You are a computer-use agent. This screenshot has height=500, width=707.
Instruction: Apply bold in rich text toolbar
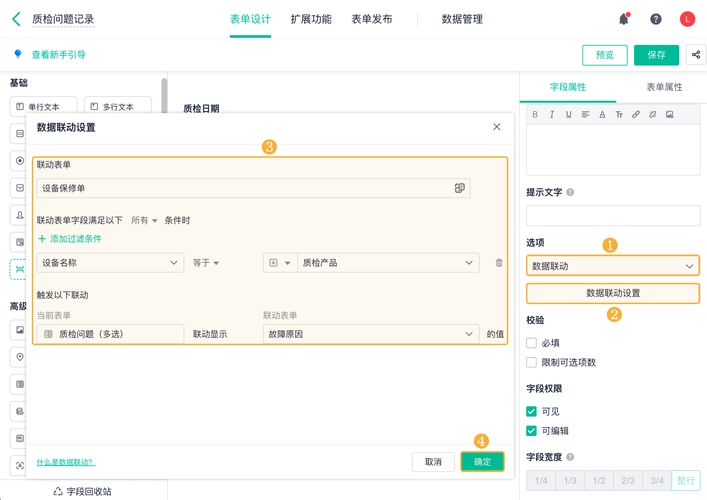tap(535, 115)
